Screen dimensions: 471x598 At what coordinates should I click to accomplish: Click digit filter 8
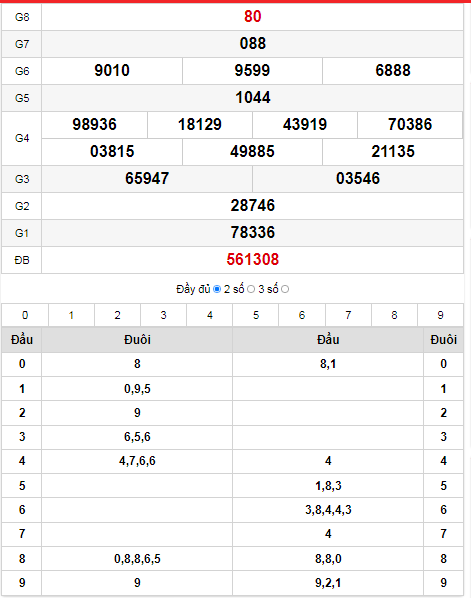click(394, 315)
